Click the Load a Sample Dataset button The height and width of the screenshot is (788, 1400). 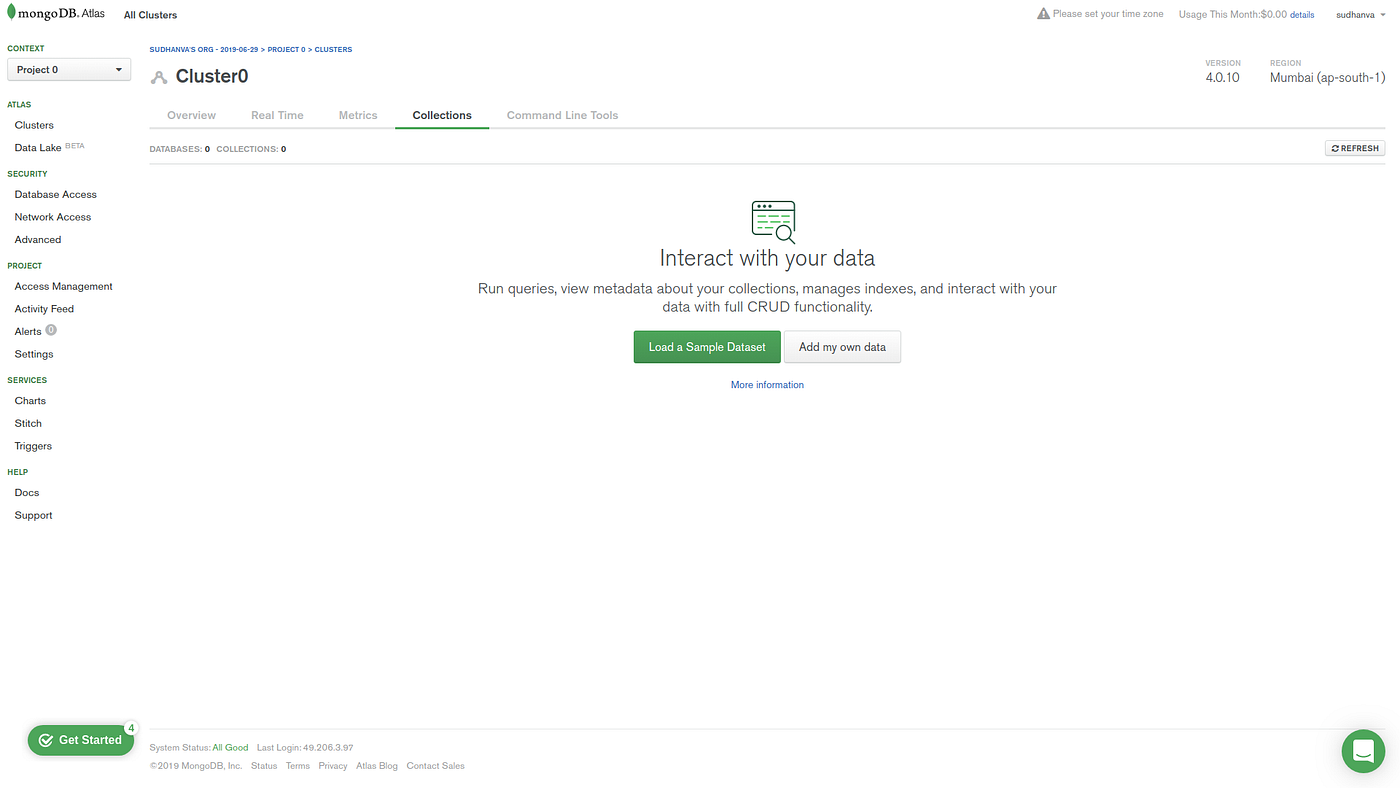[x=707, y=346]
